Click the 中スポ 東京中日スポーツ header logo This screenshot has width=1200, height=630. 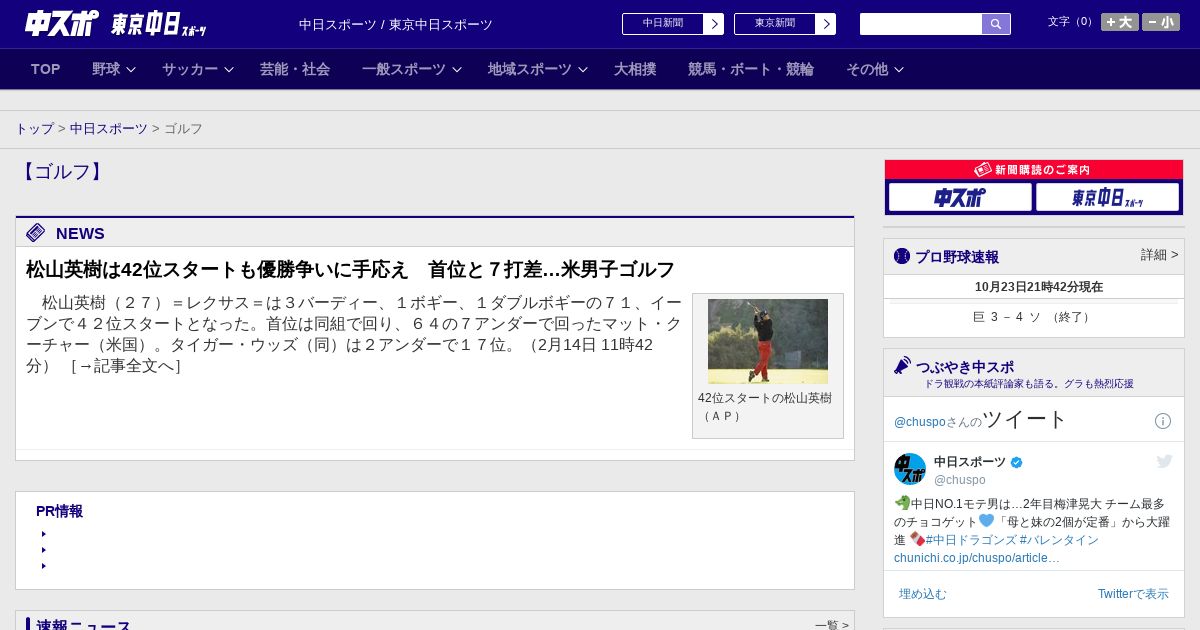[x=116, y=24]
